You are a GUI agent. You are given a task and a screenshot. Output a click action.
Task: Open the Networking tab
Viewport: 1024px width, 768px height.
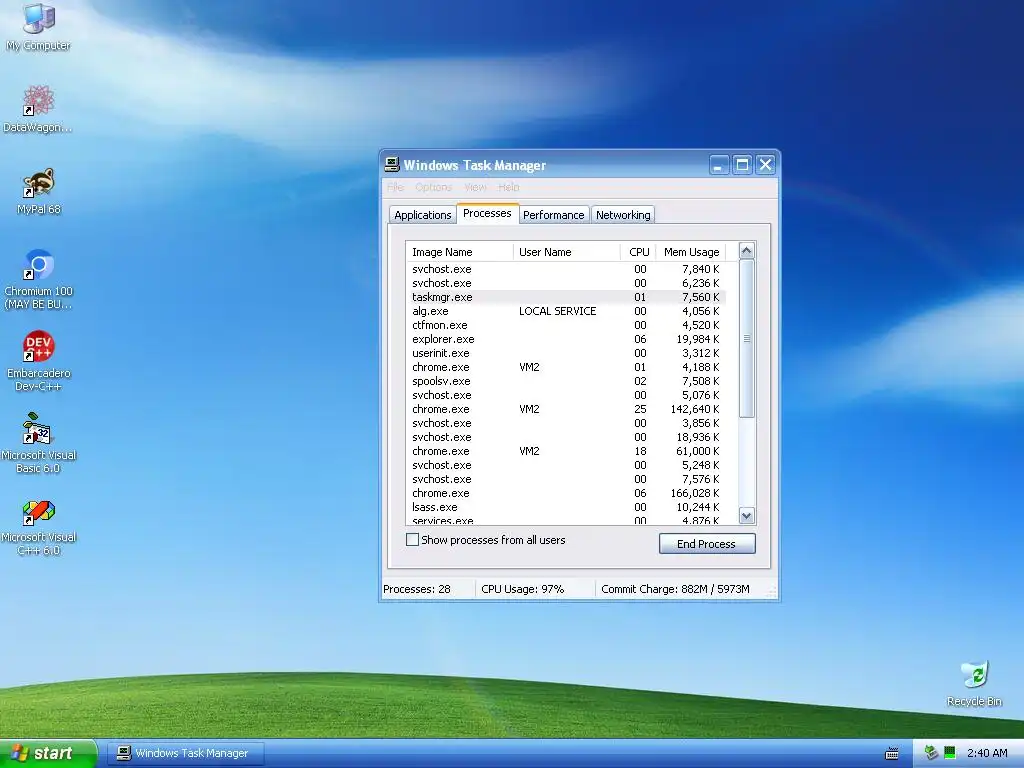tap(623, 215)
